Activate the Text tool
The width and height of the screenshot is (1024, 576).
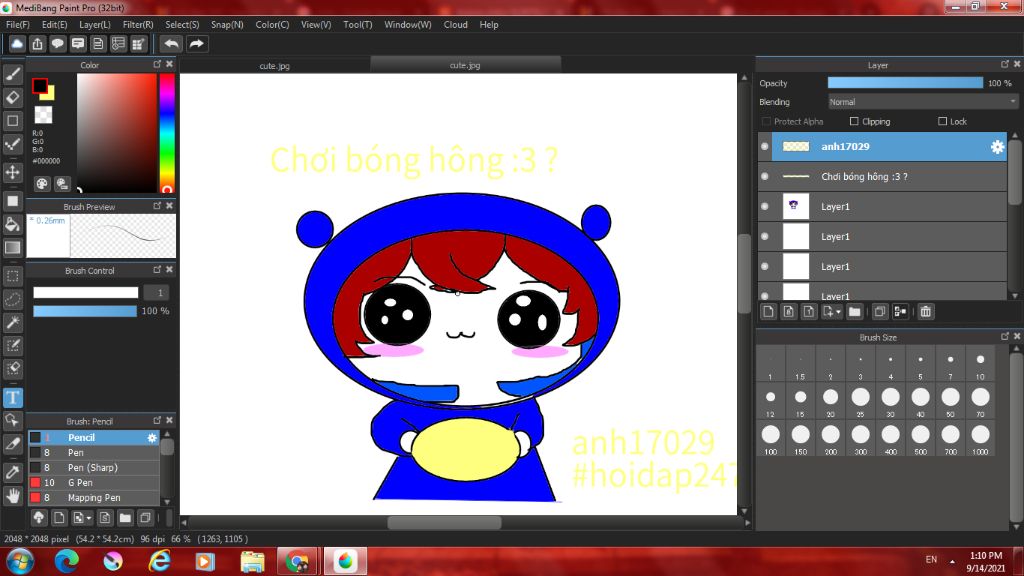point(13,397)
